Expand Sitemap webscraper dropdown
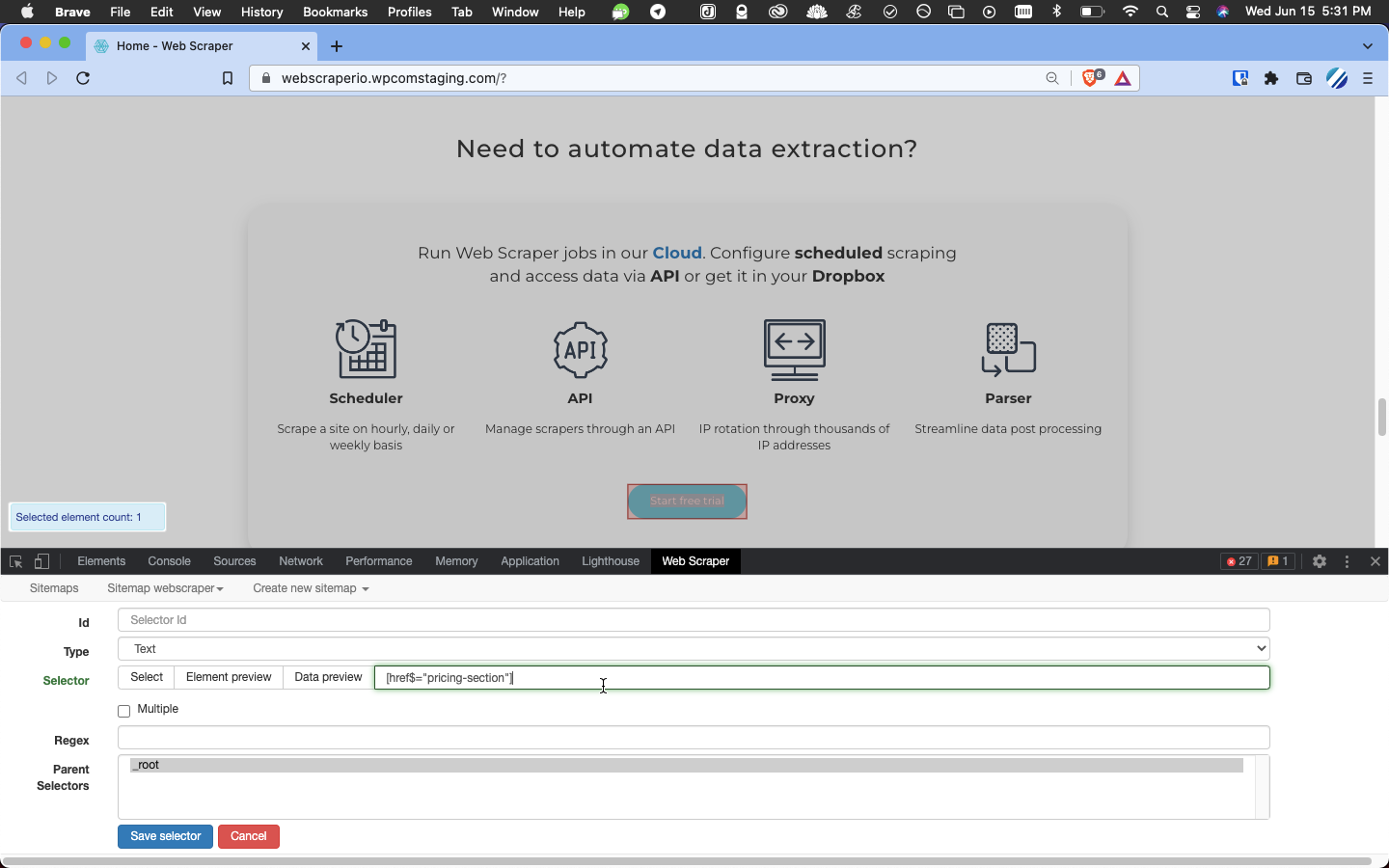The height and width of the screenshot is (868, 1389). (165, 588)
